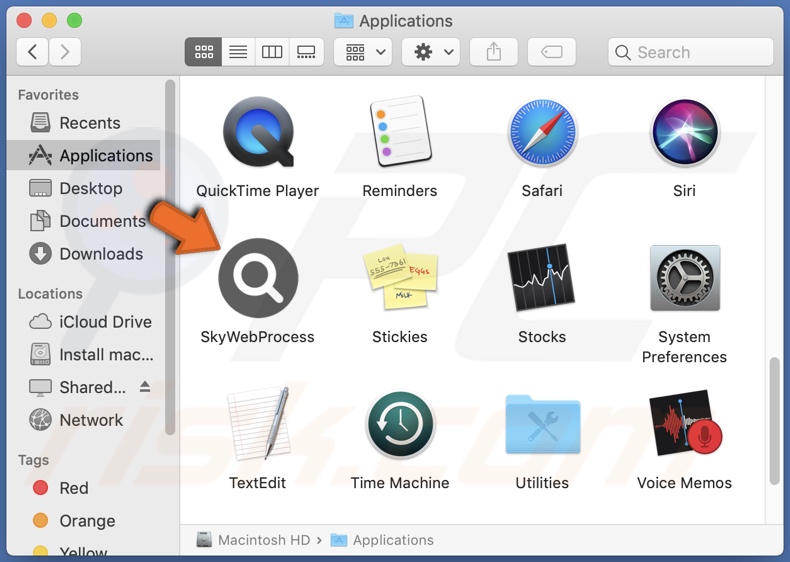Open Recents in the sidebar
Viewport: 790px width, 562px height.
85,123
